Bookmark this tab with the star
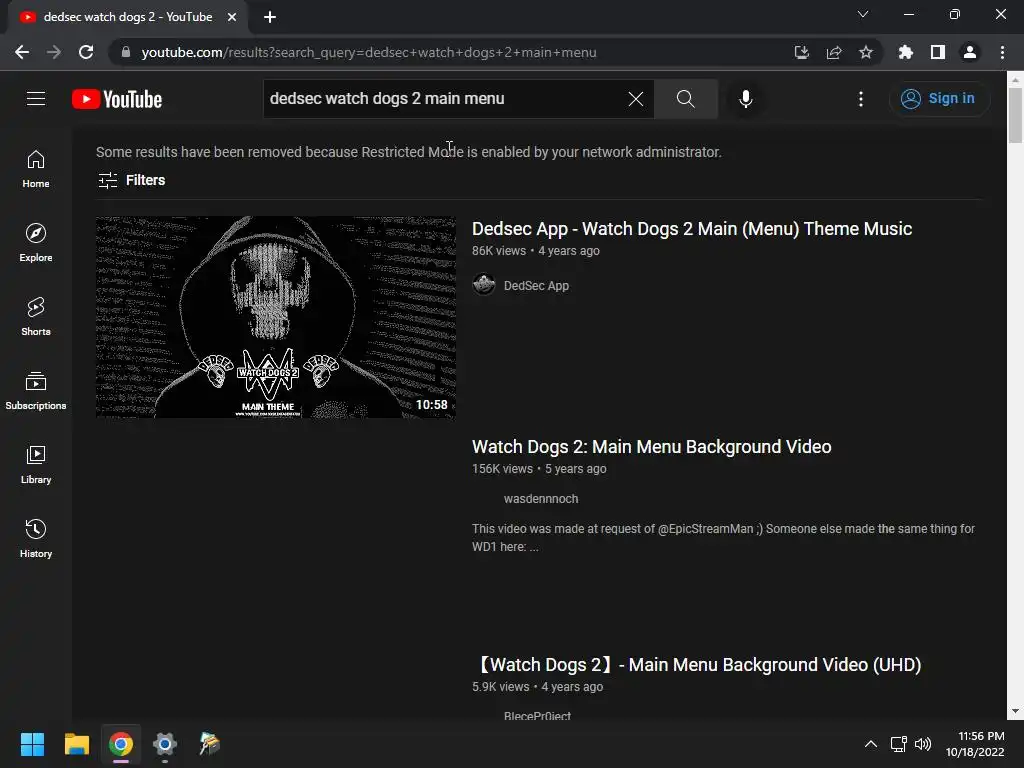Image resolution: width=1024 pixels, height=768 pixels. click(x=865, y=52)
